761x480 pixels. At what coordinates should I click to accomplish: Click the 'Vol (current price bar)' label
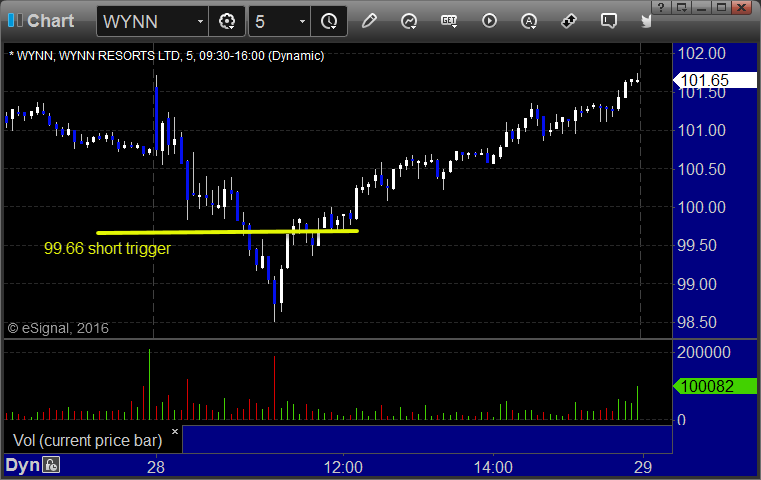click(87, 440)
